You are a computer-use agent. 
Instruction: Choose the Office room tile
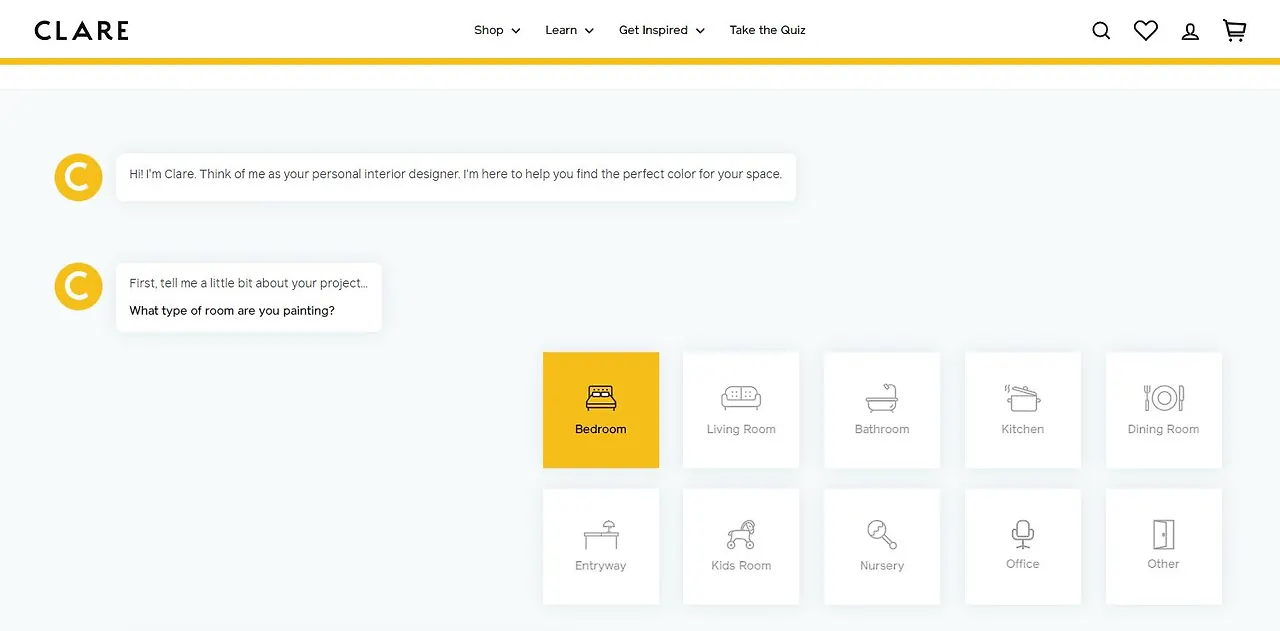(x=1023, y=546)
